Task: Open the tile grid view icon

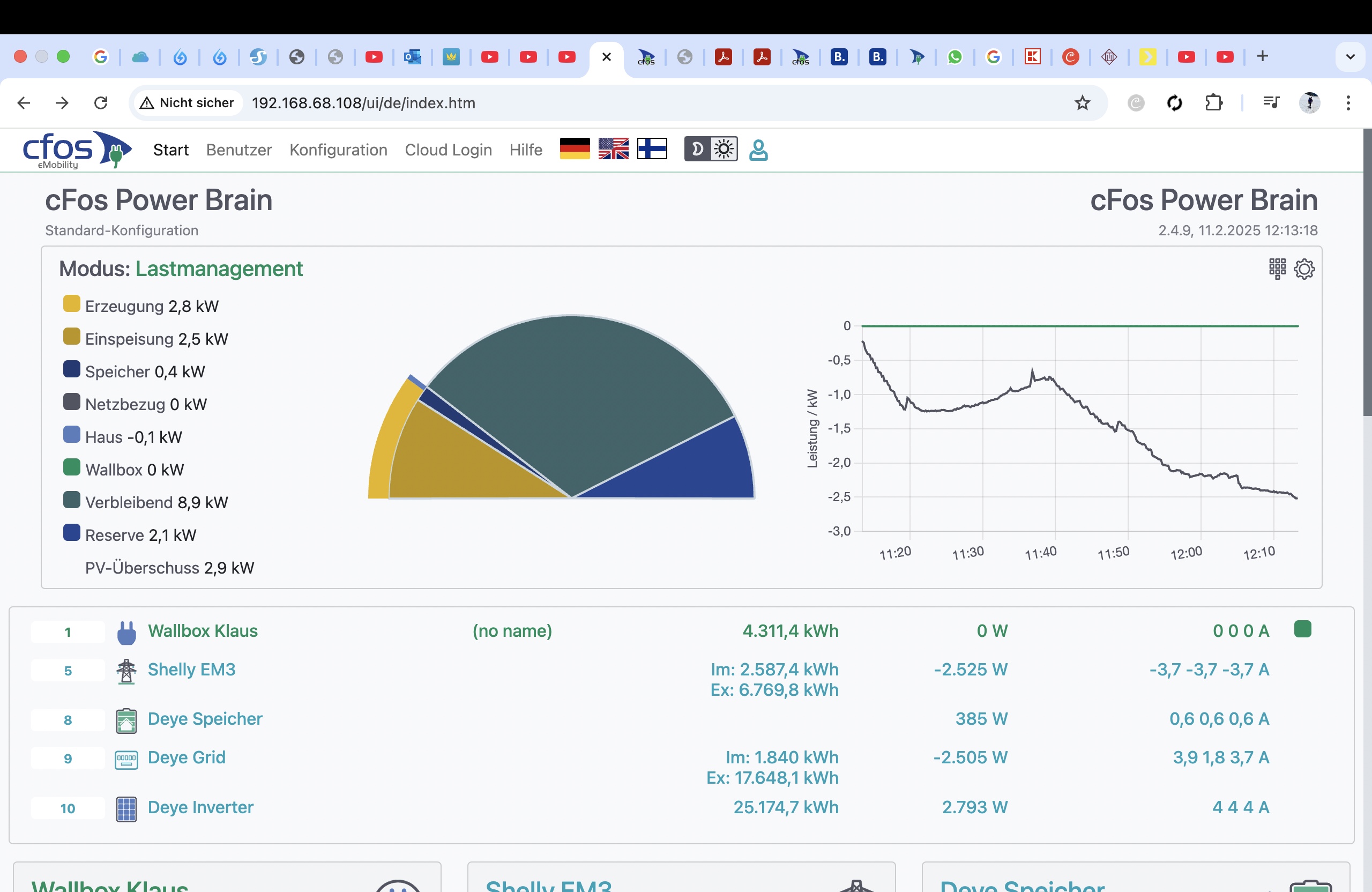Action: pyautogui.click(x=1277, y=269)
